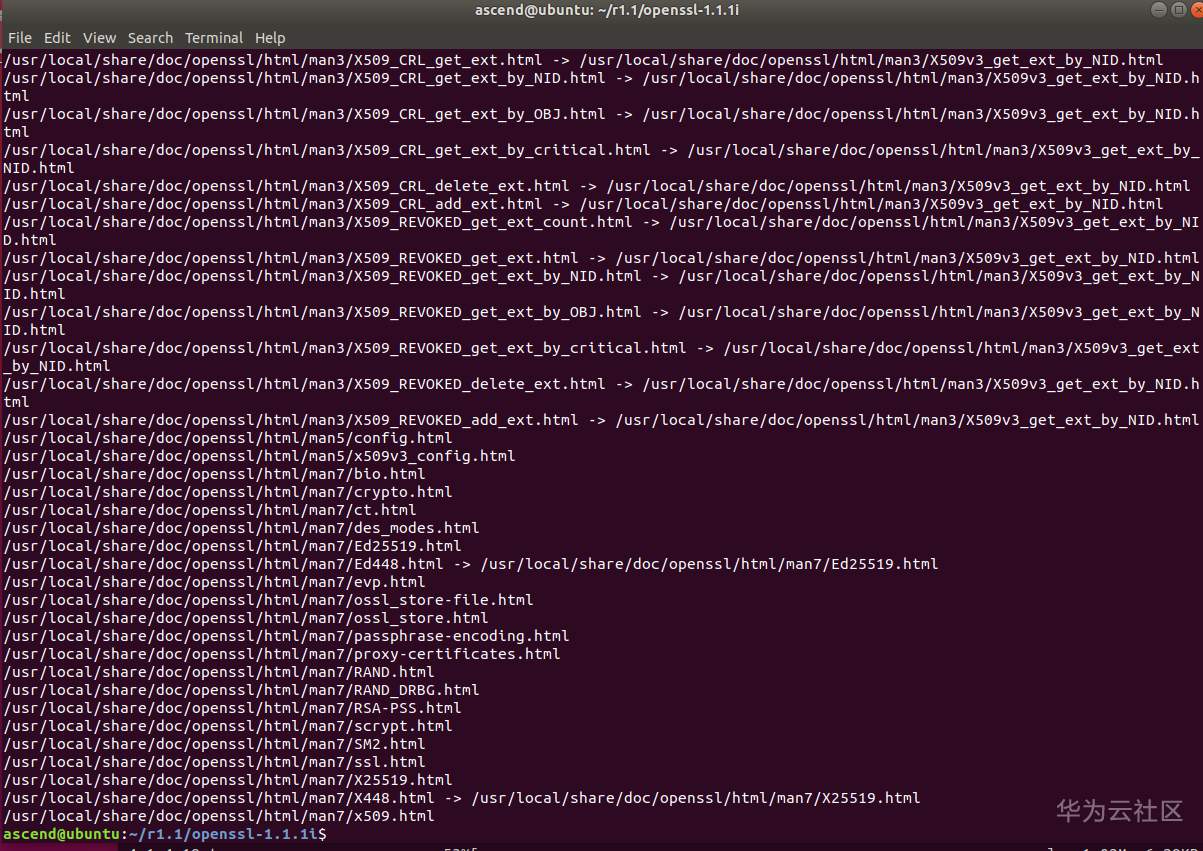
Task: Open the Edit menu
Action: (x=57, y=38)
